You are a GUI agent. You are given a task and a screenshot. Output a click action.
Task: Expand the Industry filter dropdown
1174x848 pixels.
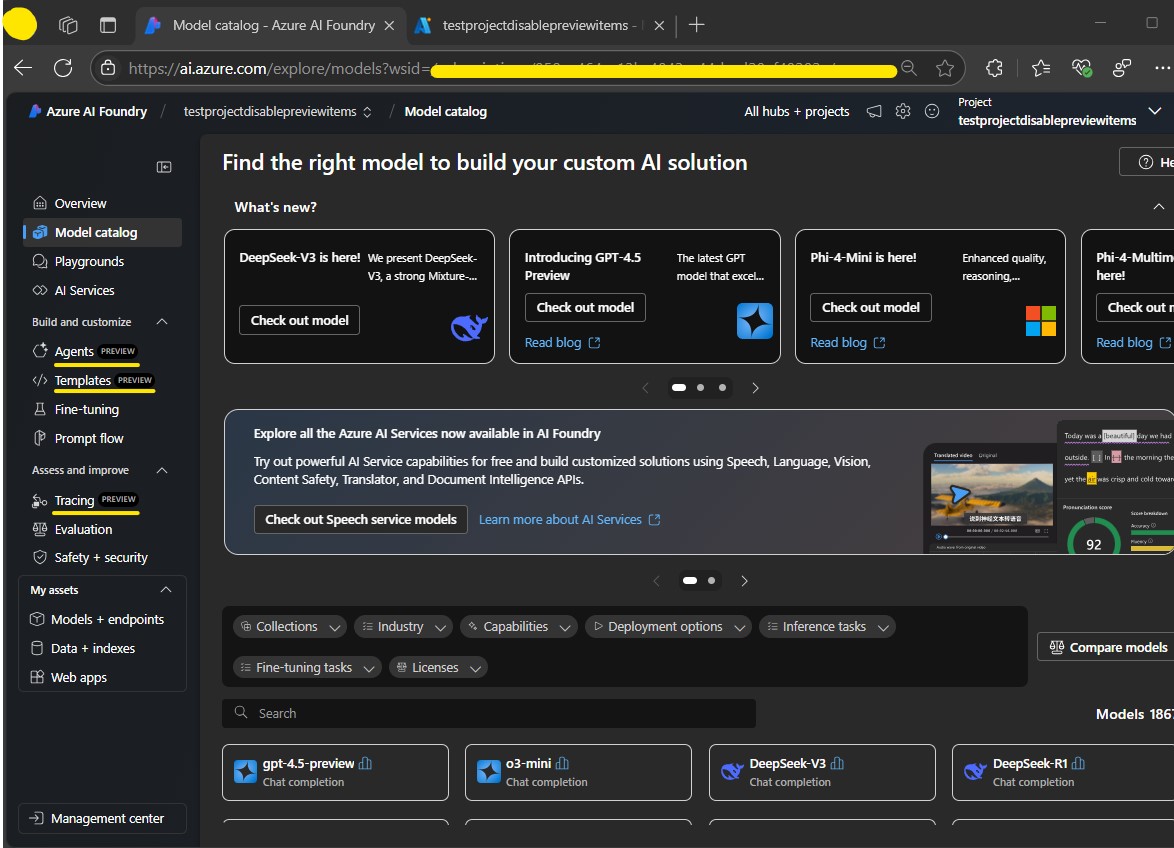pyautogui.click(x=403, y=626)
